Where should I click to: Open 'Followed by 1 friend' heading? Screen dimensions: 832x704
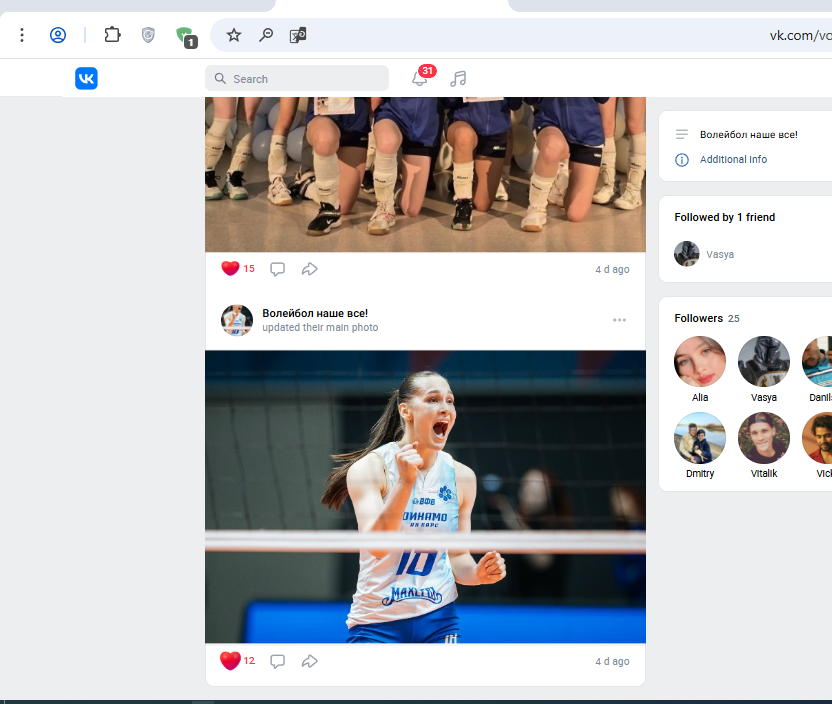coord(724,217)
